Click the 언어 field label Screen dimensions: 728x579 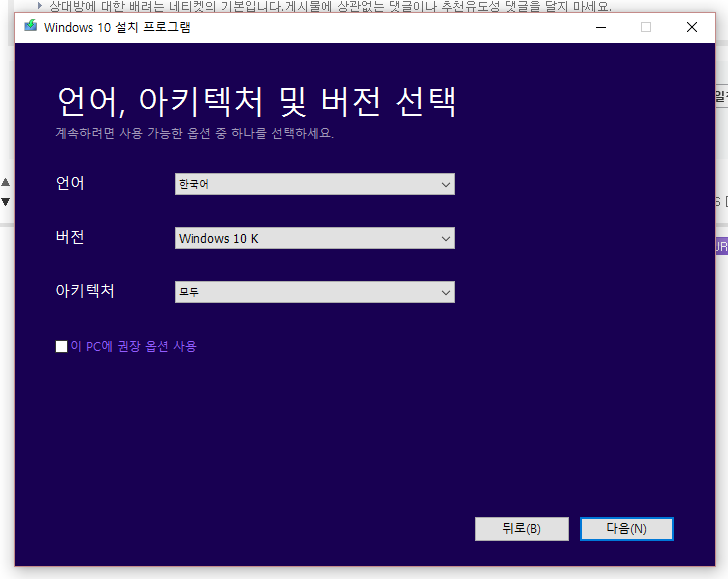coord(70,183)
